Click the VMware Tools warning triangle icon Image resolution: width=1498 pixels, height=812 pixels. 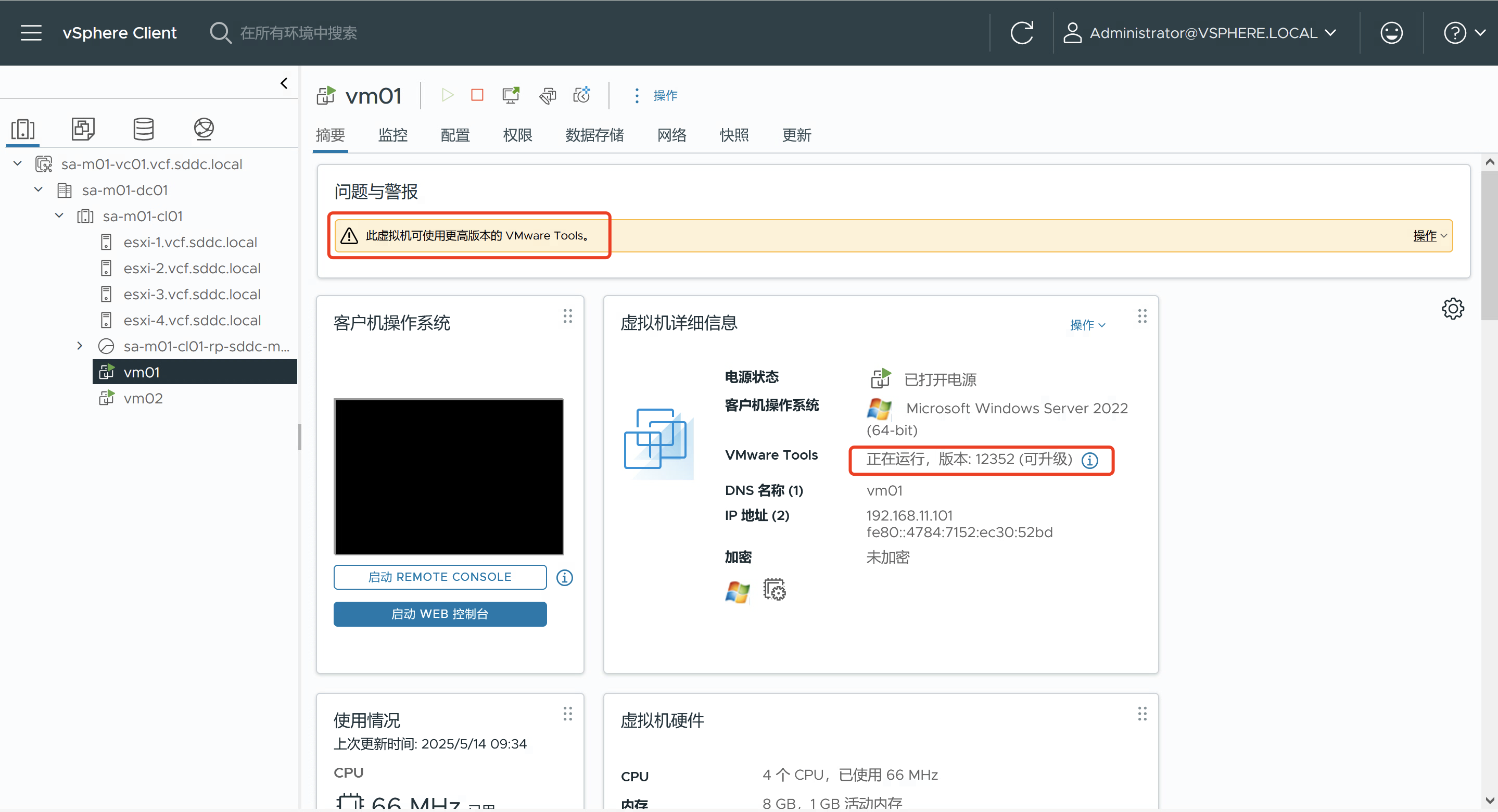(x=349, y=236)
